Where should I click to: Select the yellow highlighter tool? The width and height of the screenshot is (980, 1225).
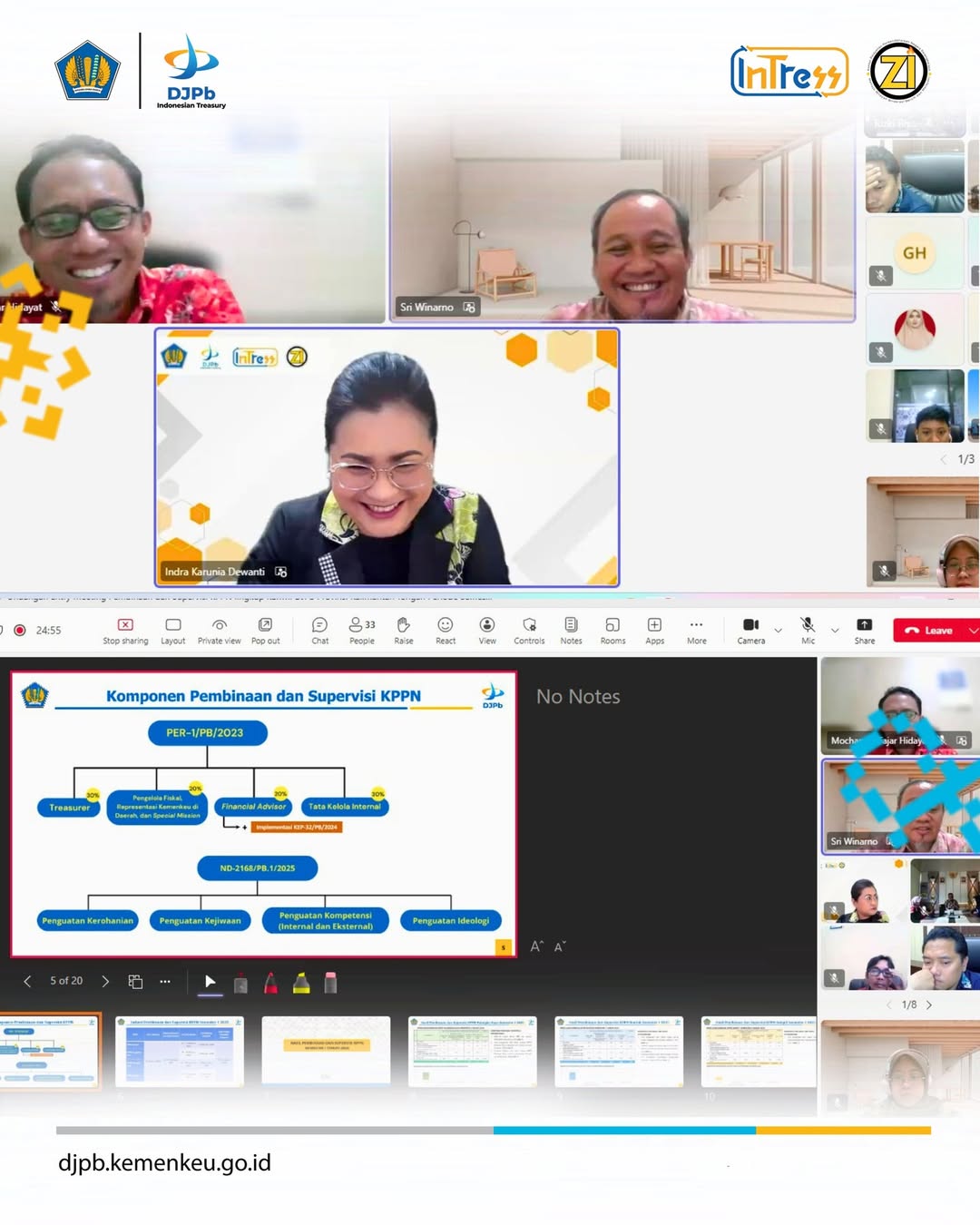(x=301, y=983)
